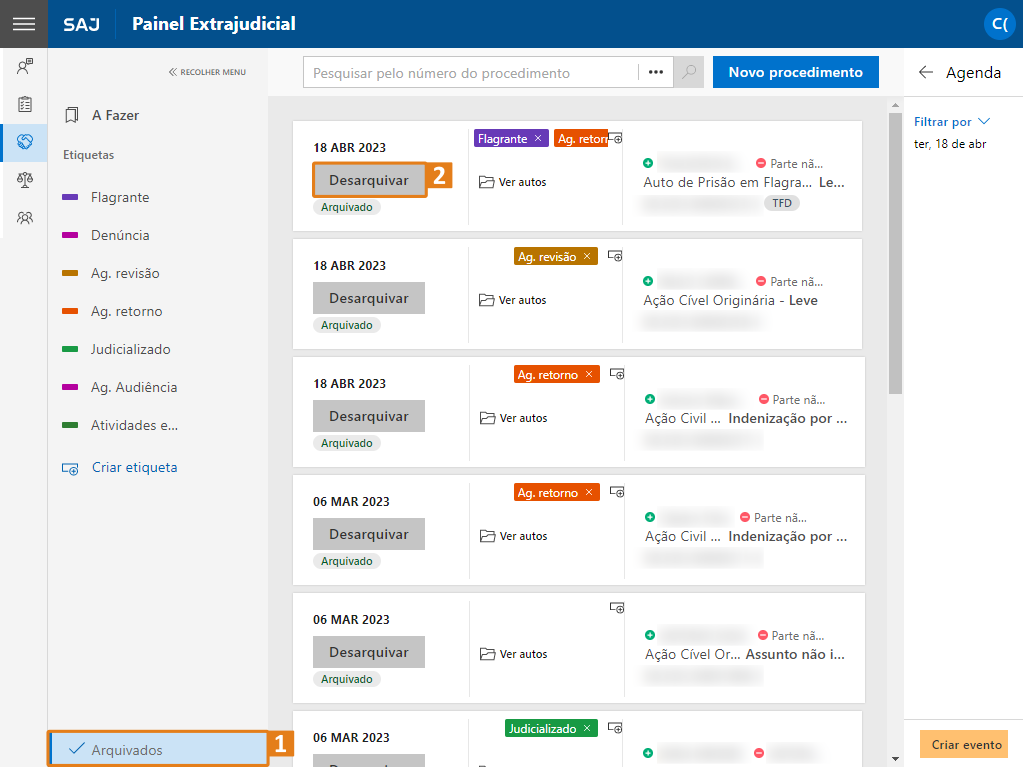
Task: Open the checklist sidebar icon
Action: pyautogui.click(x=25, y=104)
